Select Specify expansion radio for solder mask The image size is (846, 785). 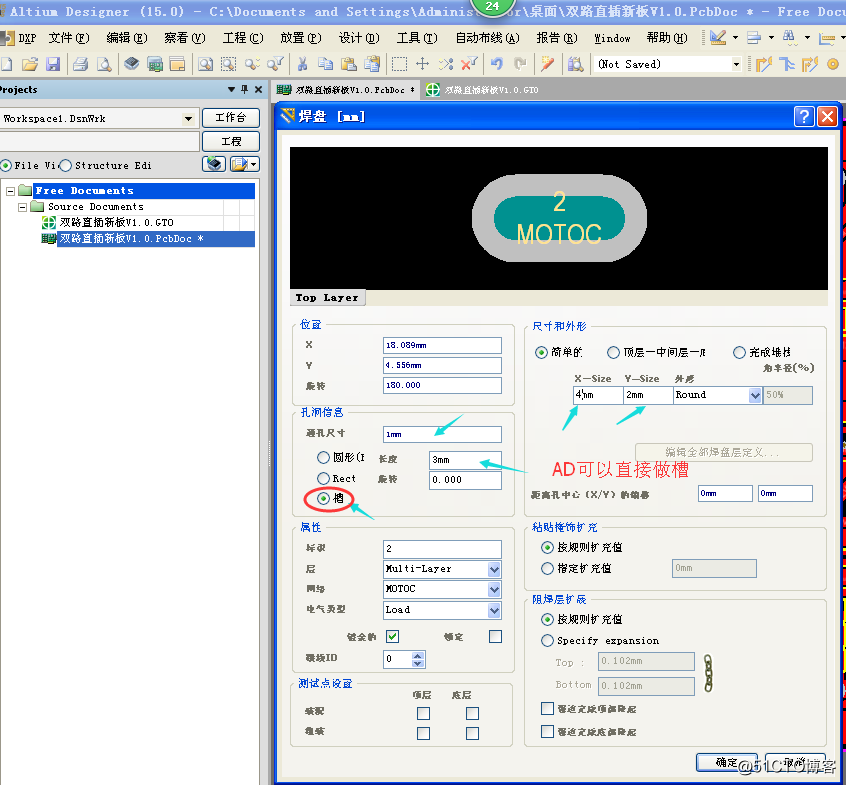click(547, 640)
